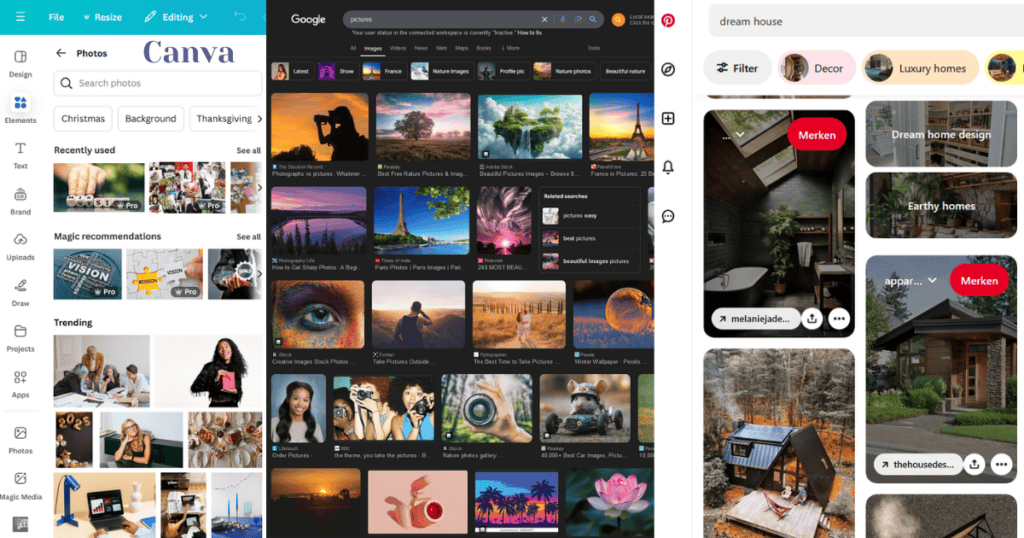Viewport: 1024px width, 538px height.
Task: See all Recently used photos
Action: point(248,150)
